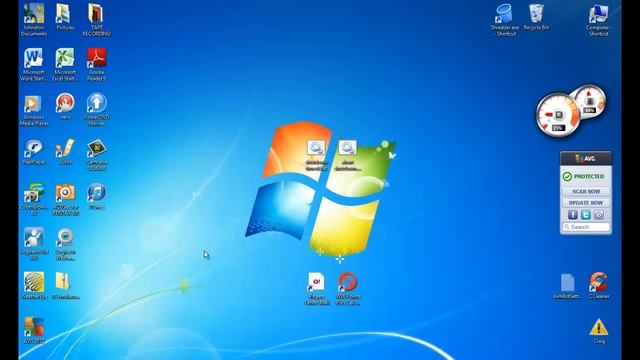Click the large CPU meter dial
The image size is (640, 360).
[x=557, y=115]
